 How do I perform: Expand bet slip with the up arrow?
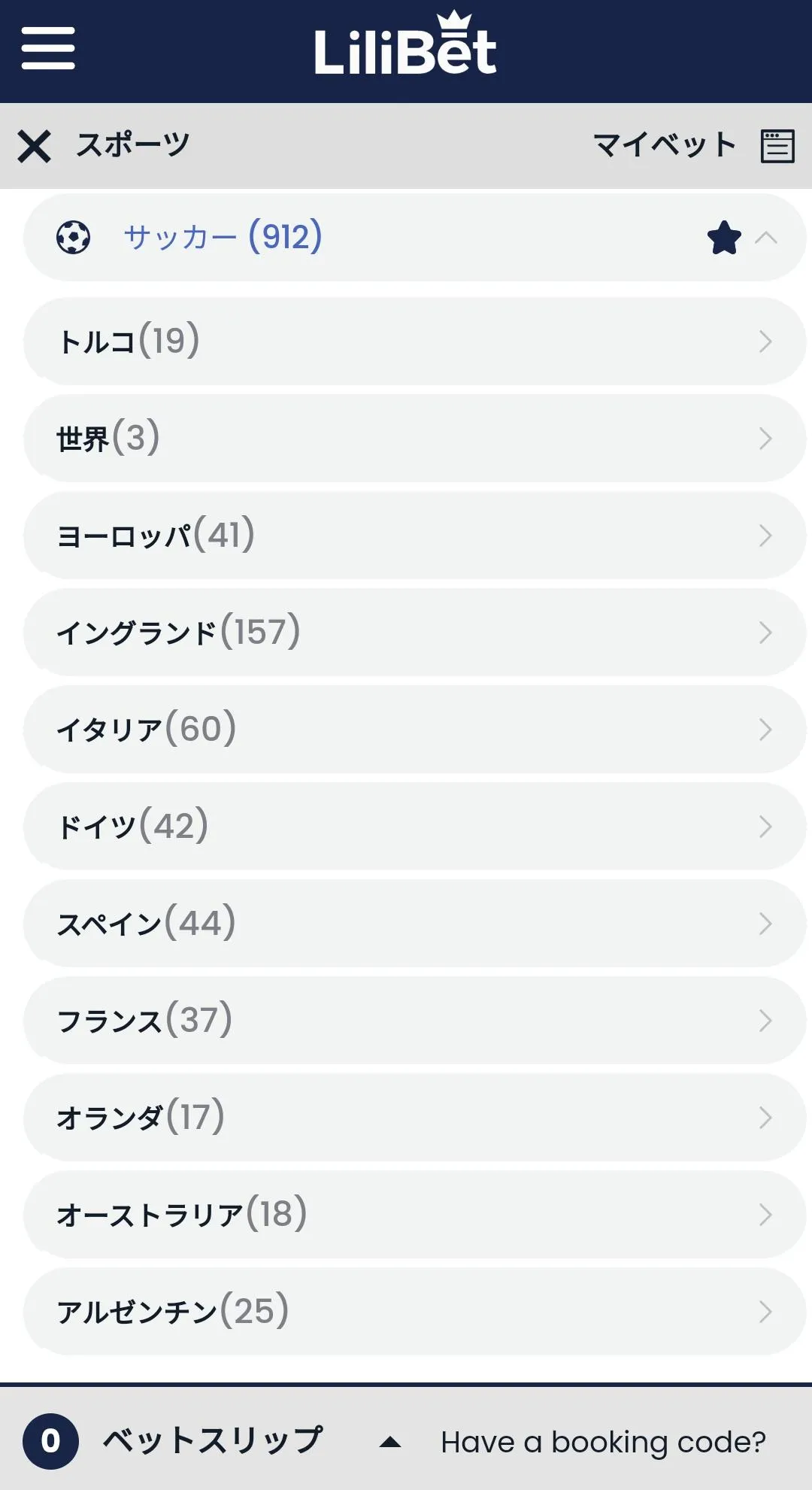point(390,1442)
